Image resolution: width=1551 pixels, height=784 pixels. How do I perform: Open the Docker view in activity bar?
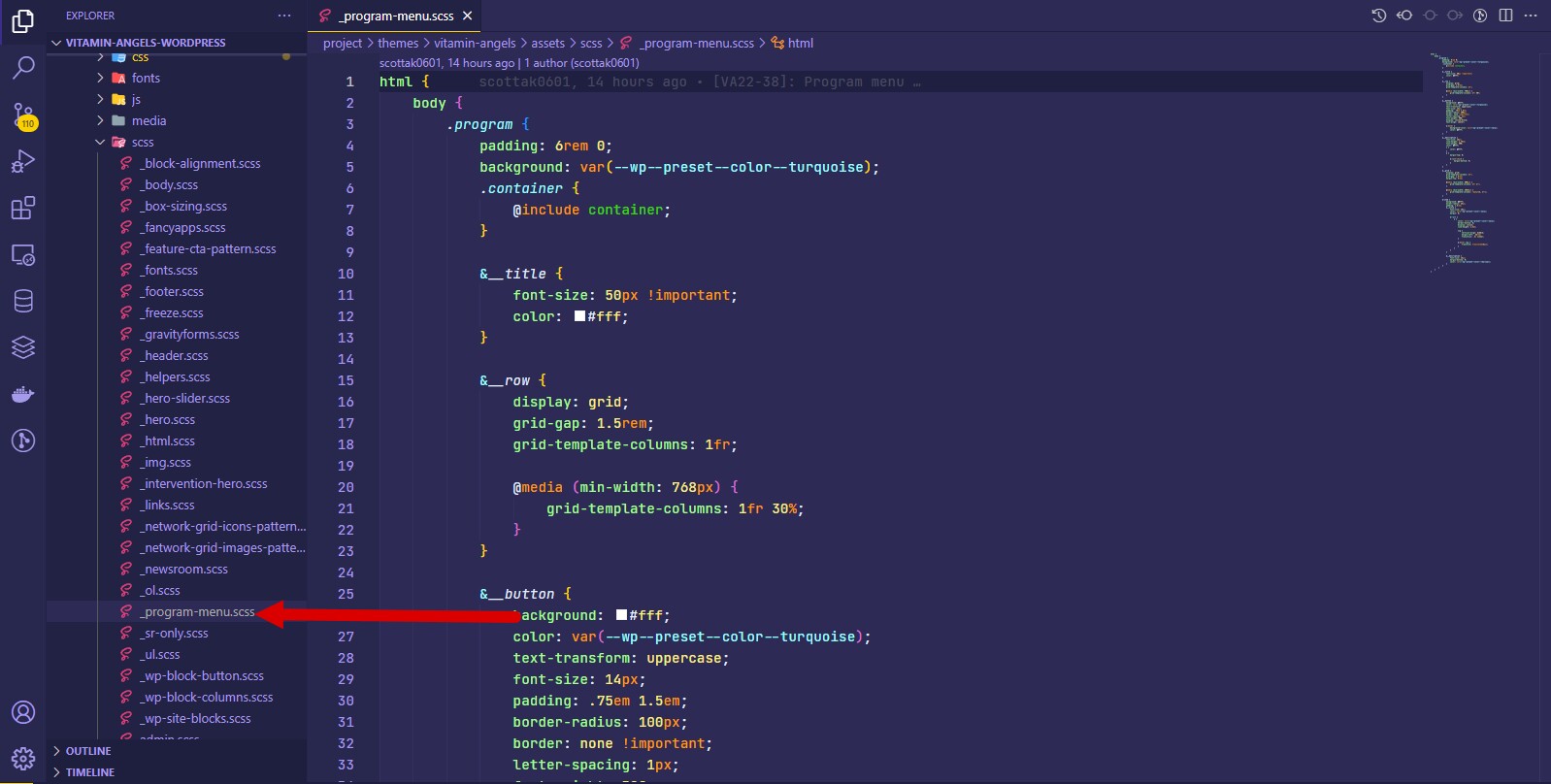pos(23,394)
